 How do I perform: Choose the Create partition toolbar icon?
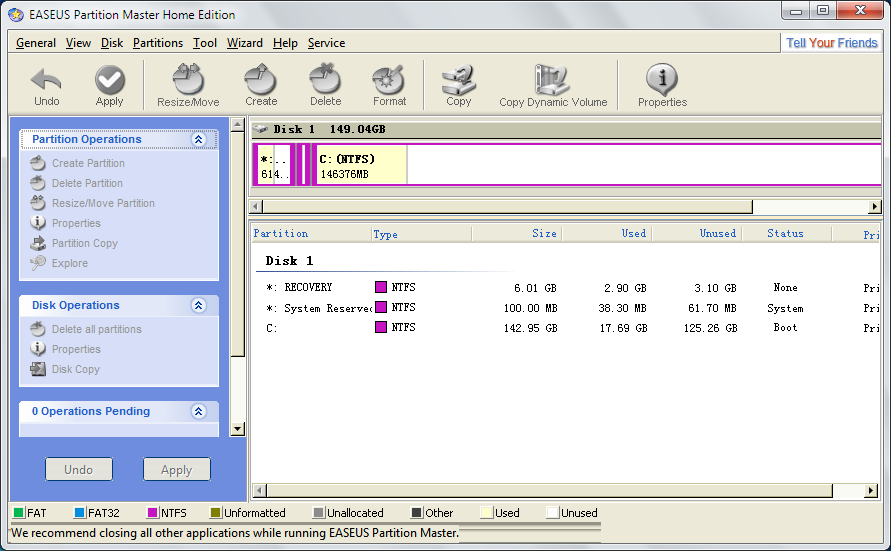coord(261,79)
